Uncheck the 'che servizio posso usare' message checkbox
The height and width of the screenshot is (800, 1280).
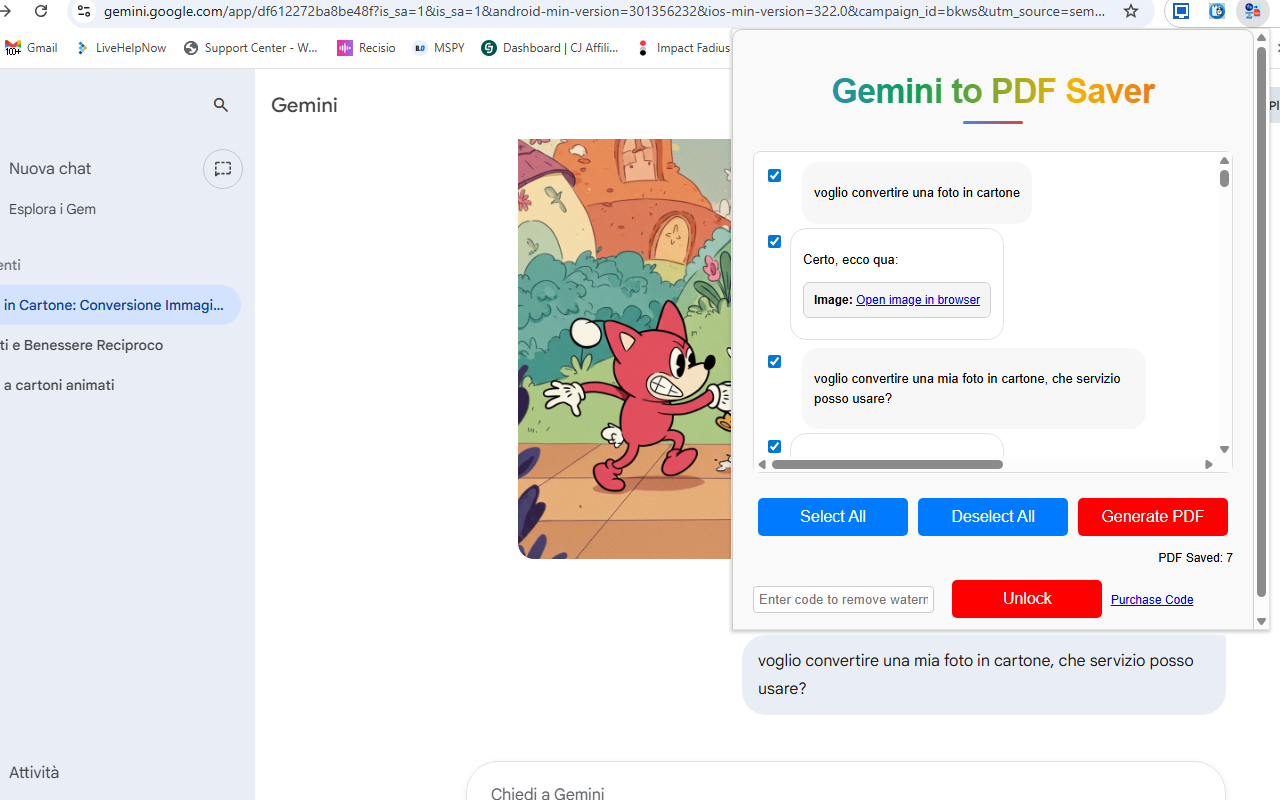774,361
